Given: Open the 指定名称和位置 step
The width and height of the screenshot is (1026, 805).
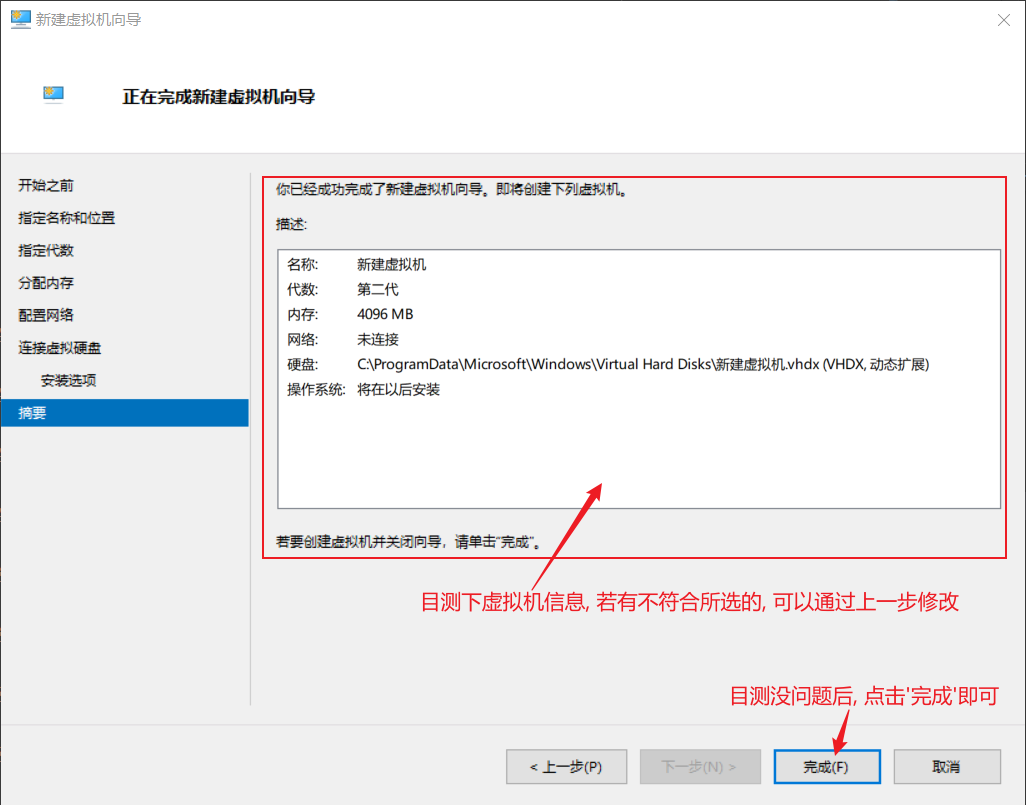Looking at the screenshot, I should click(67, 218).
